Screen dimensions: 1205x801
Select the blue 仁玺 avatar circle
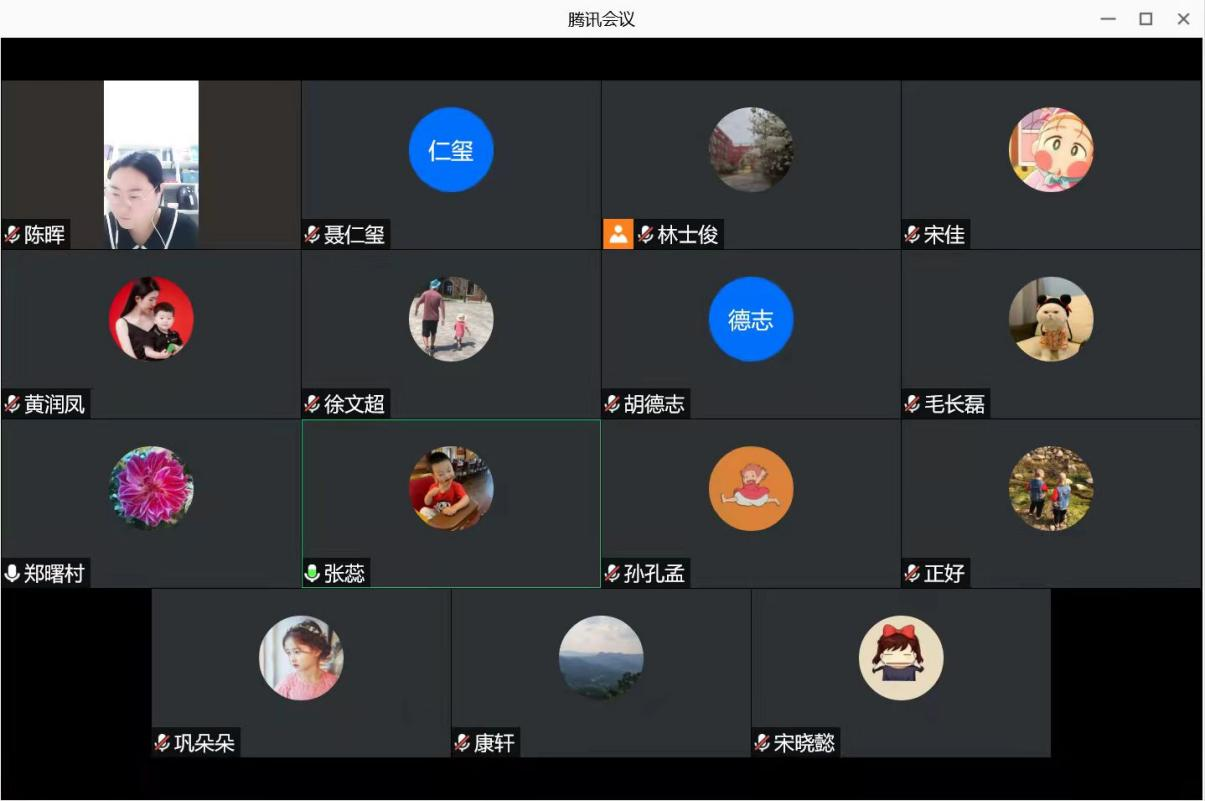tap(451, 150)
